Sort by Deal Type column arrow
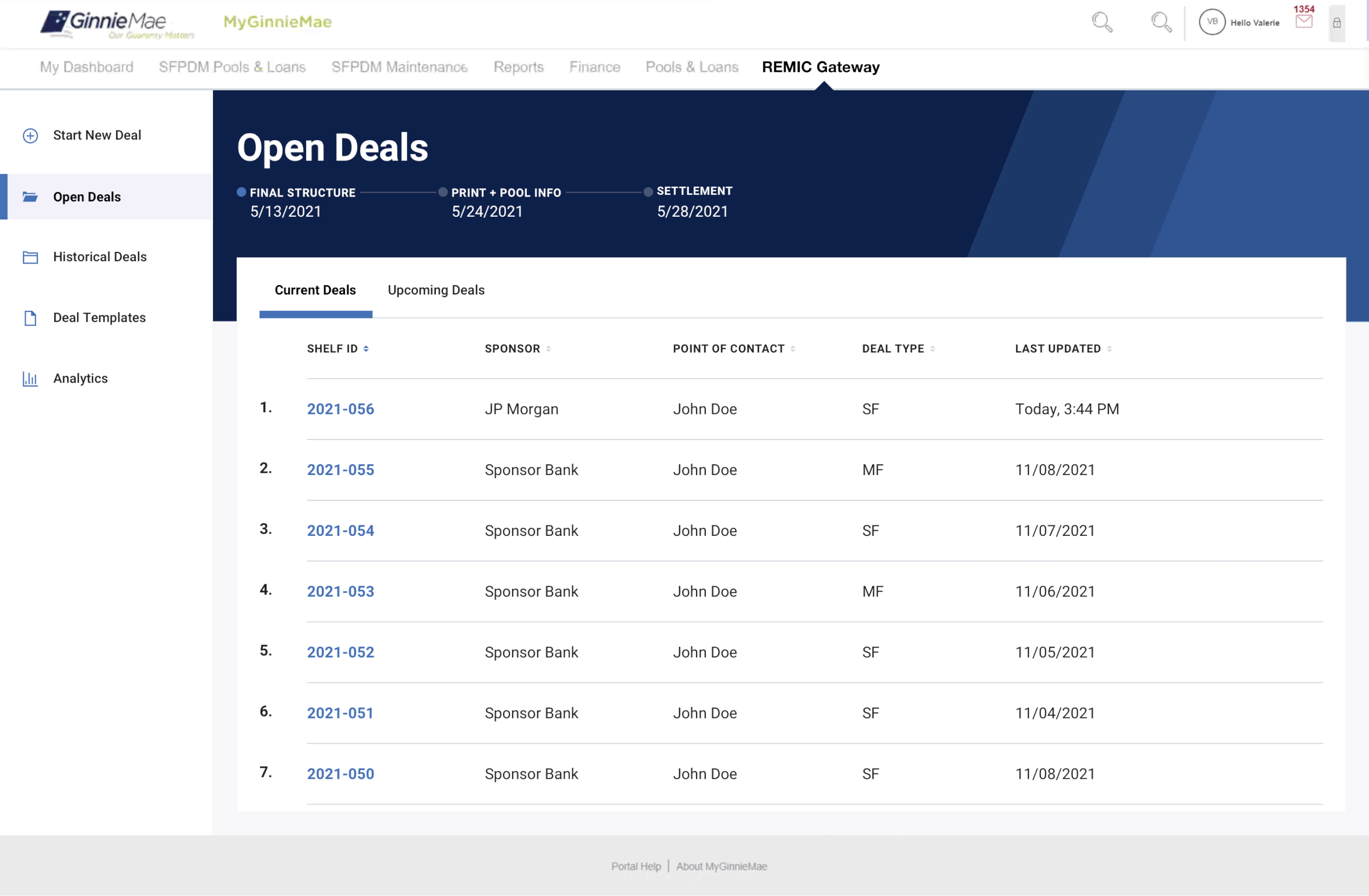 [933, 349]
